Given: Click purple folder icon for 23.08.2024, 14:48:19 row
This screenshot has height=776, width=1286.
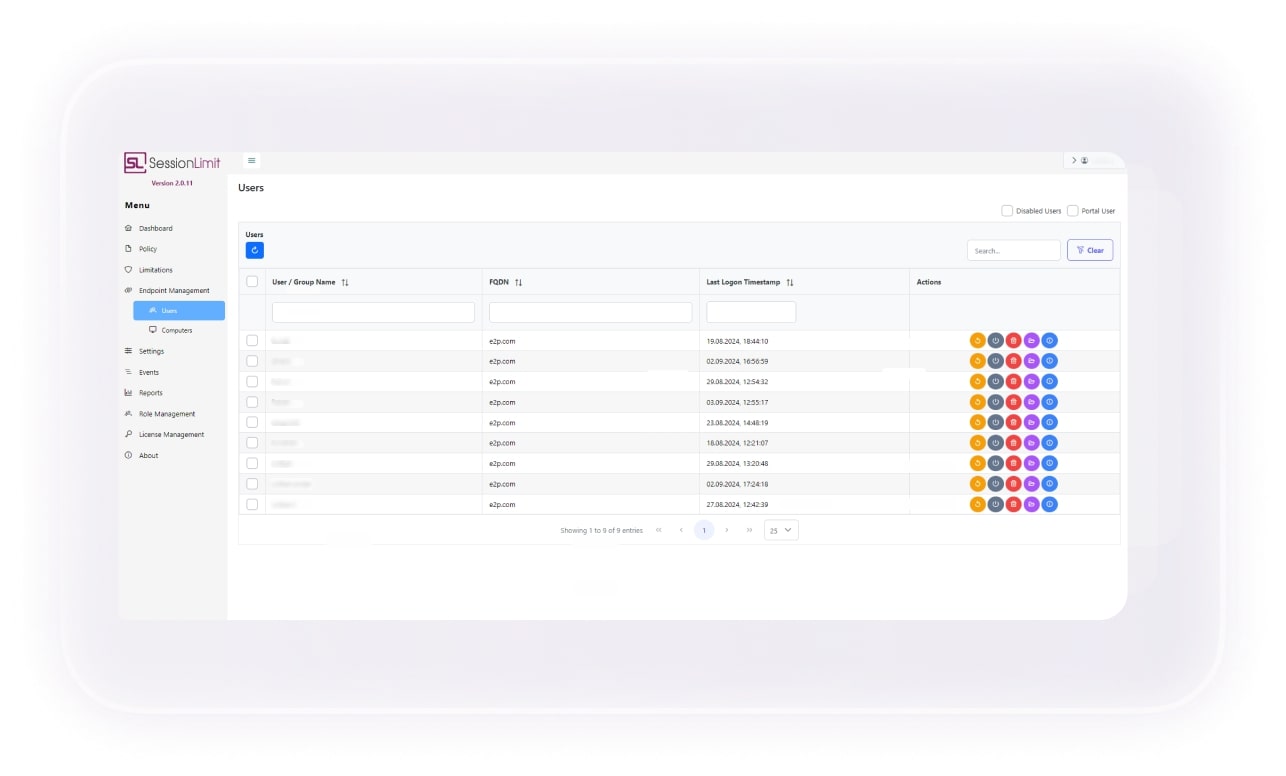Looking at the screenshot, I should (x=1031, y=422).
